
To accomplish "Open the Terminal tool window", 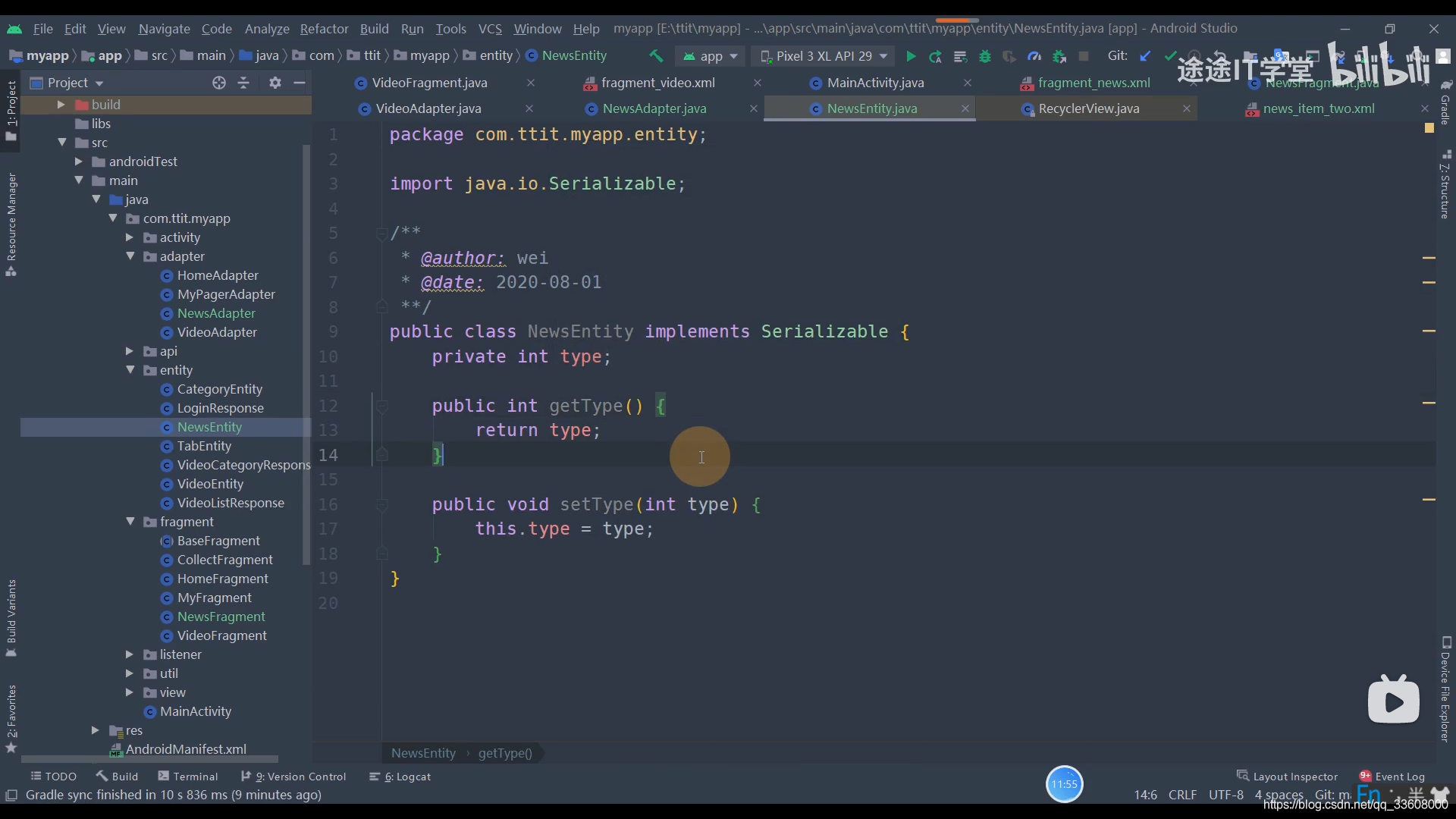I will point(187,777).
